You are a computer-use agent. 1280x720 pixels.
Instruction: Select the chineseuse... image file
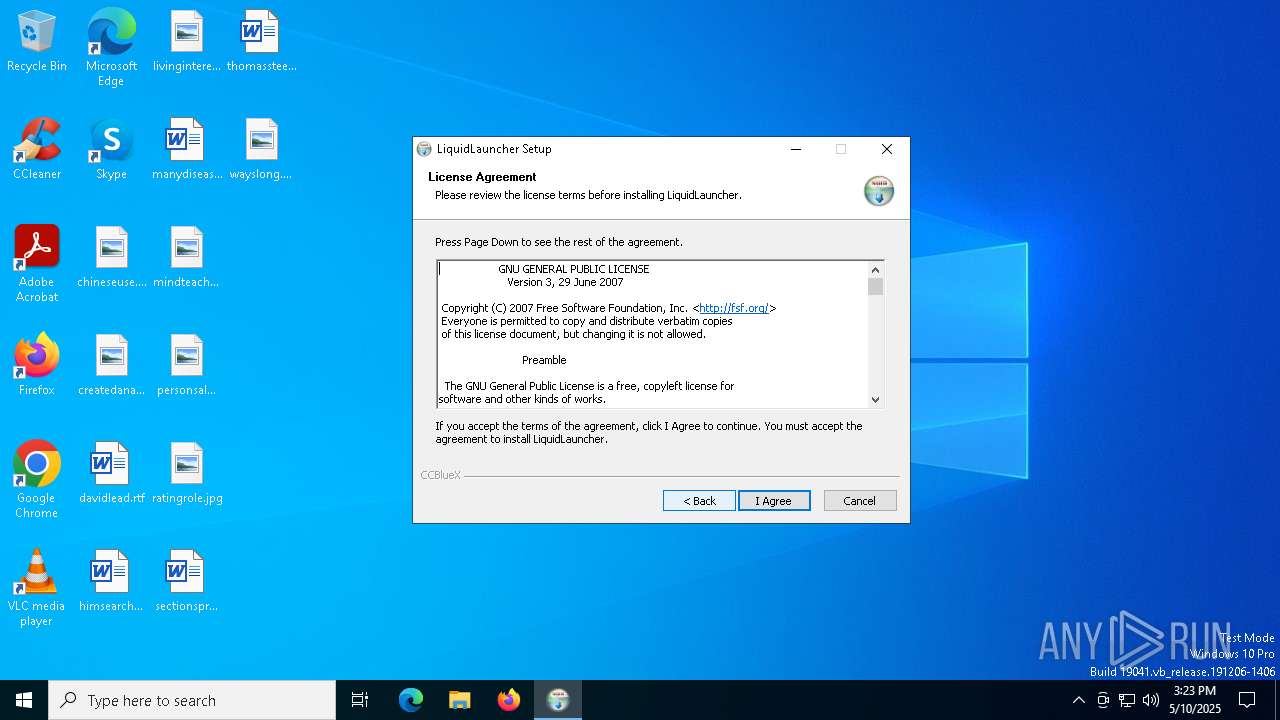112,257
